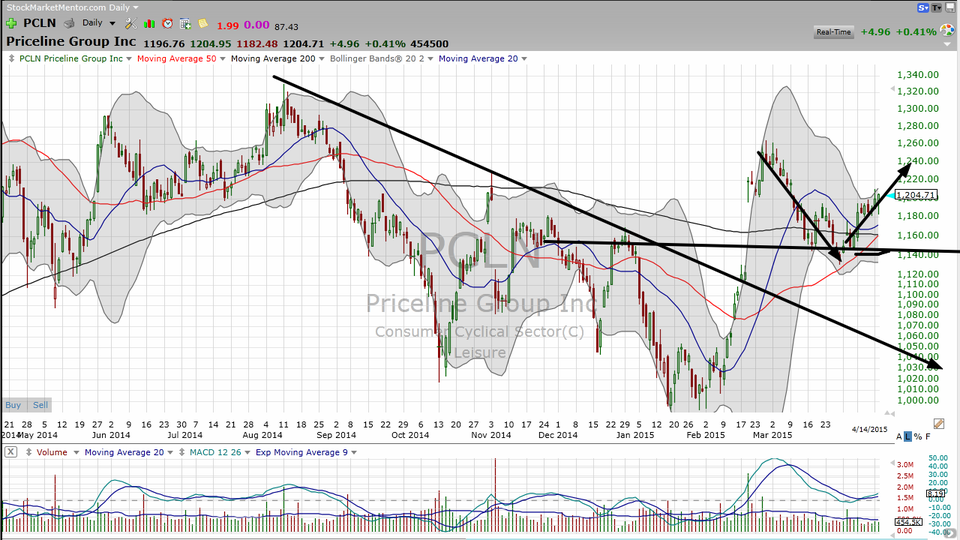Click the Real-Time button
The width and height of the screenshot is (960, 540).
(833, 32)
